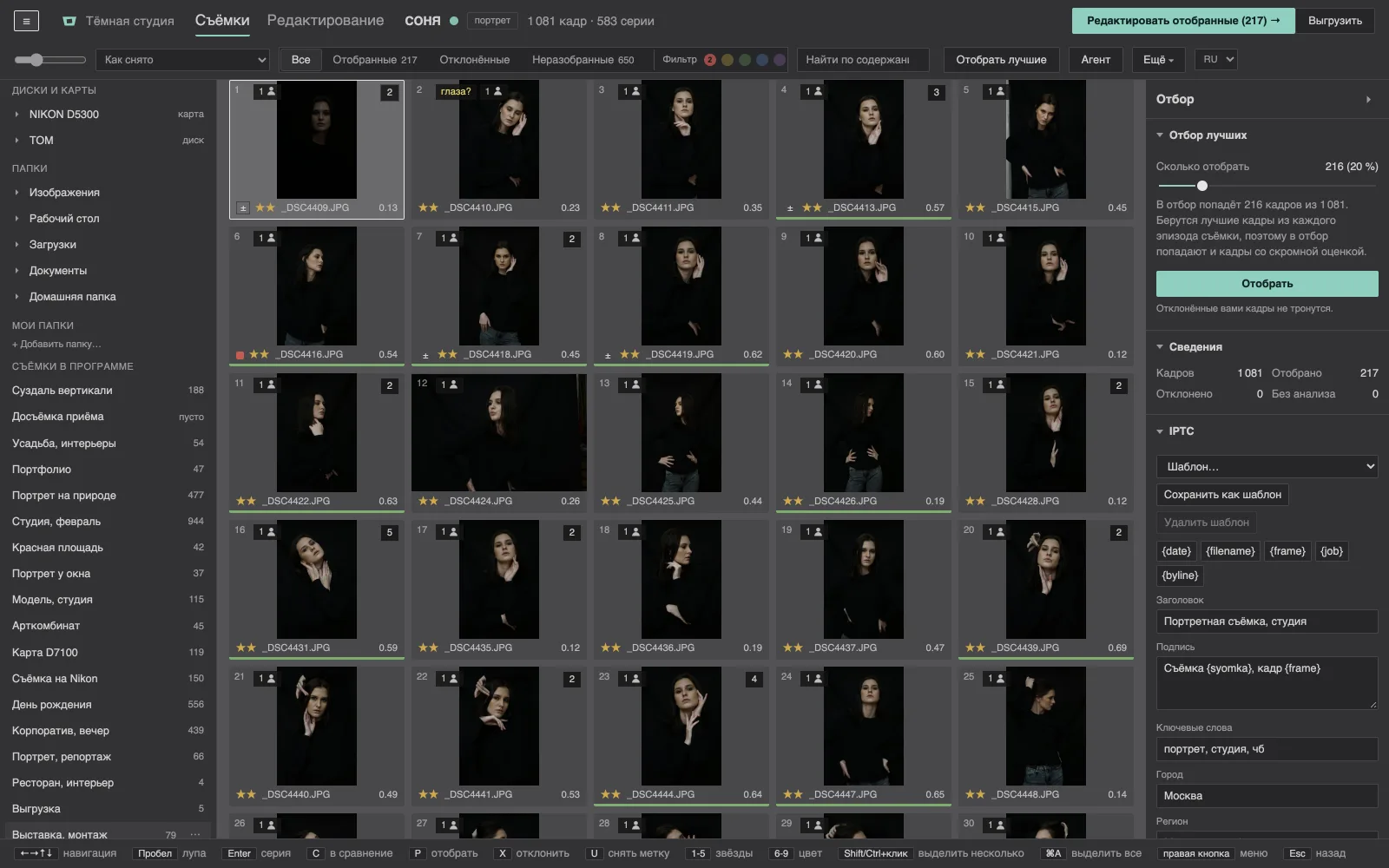
Task: Show the Все frames tab
Action: (301, 60)
